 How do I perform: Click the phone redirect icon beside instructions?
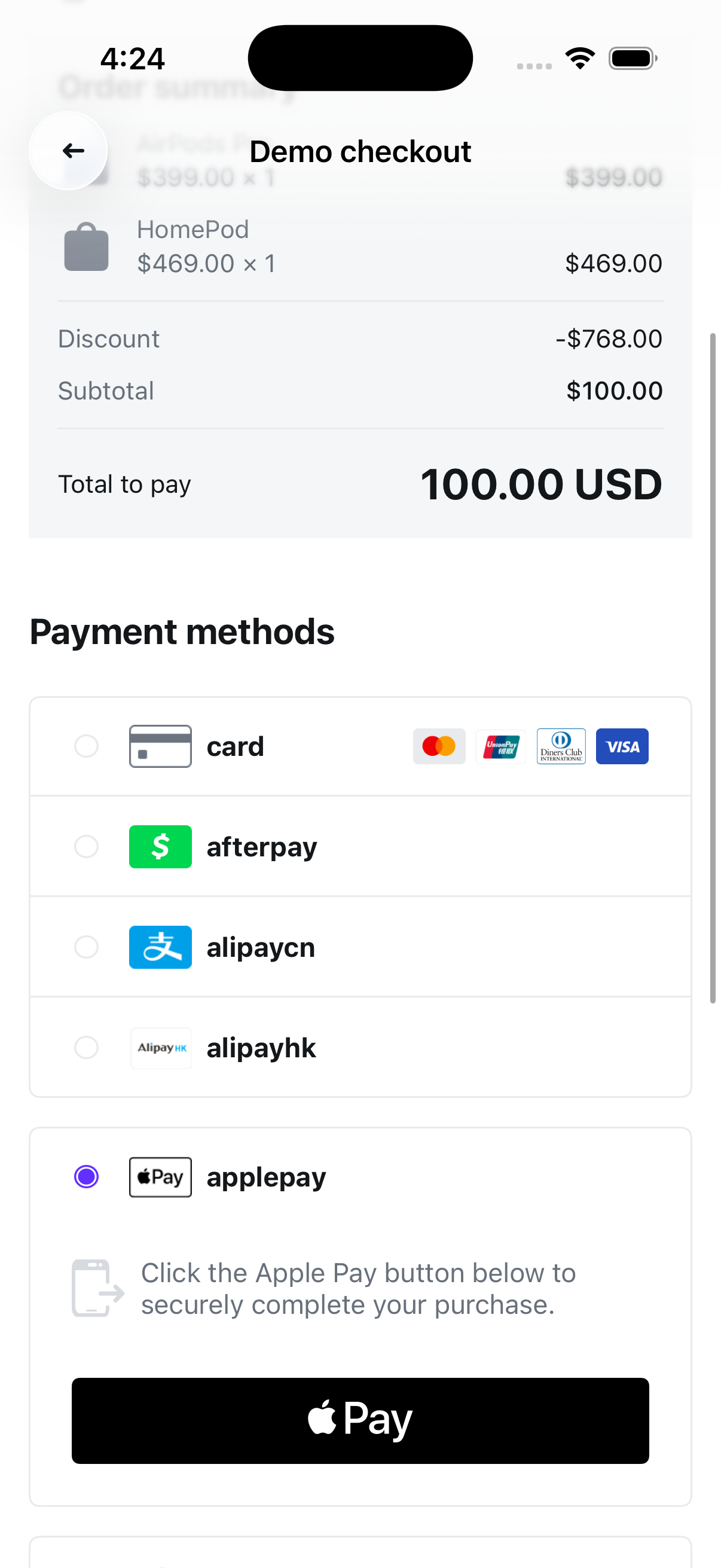coord(97,1288)
